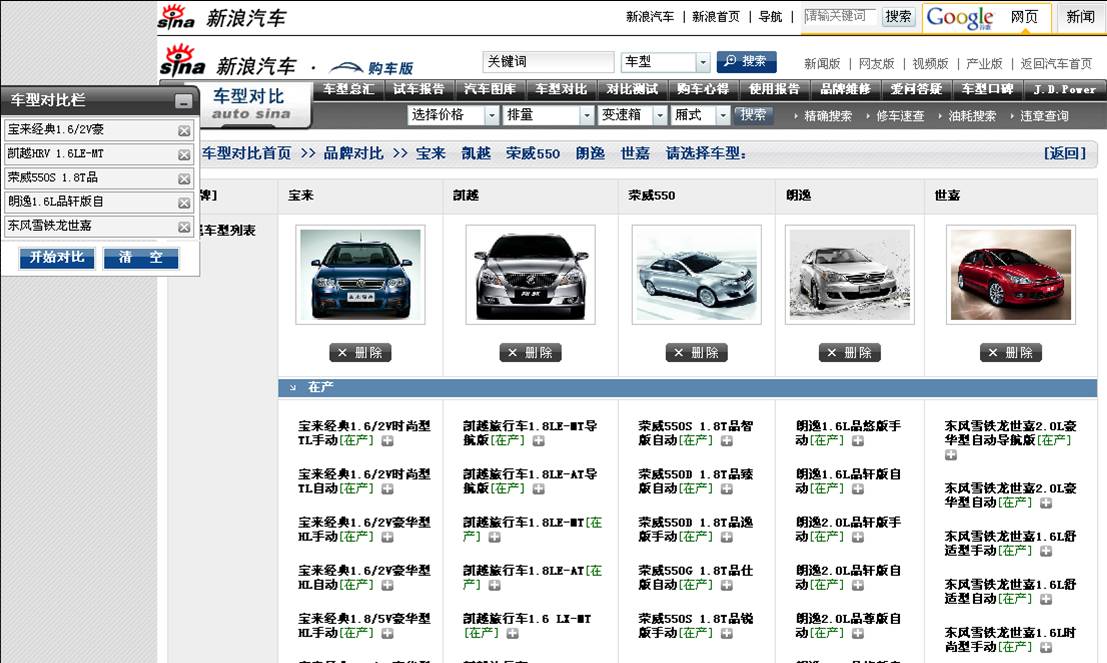Delete the 世嘉 column
Screen dimensions: 1107x663
tap(1010, 352)
